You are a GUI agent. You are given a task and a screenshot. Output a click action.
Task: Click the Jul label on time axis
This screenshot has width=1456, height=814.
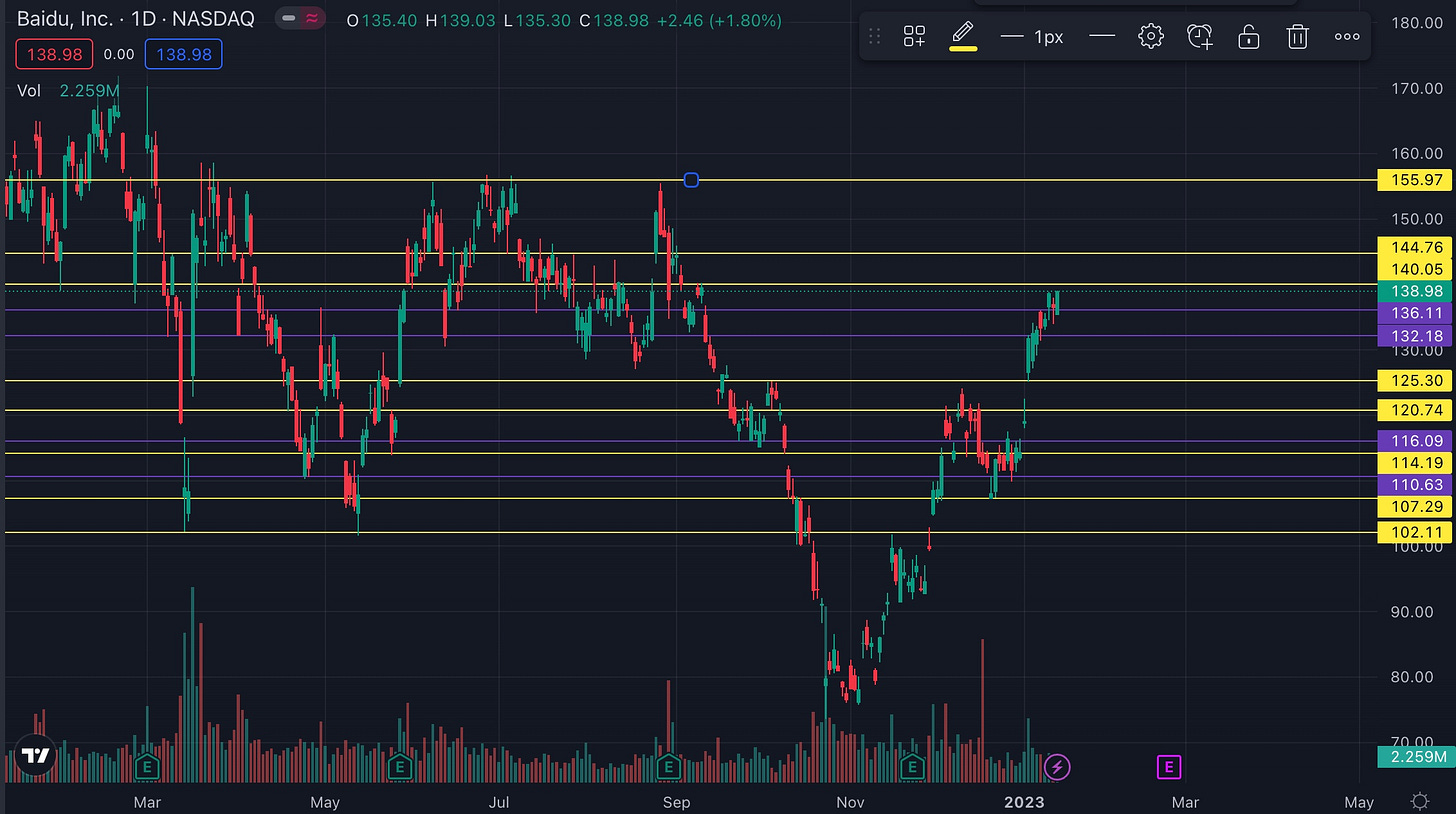500,802
